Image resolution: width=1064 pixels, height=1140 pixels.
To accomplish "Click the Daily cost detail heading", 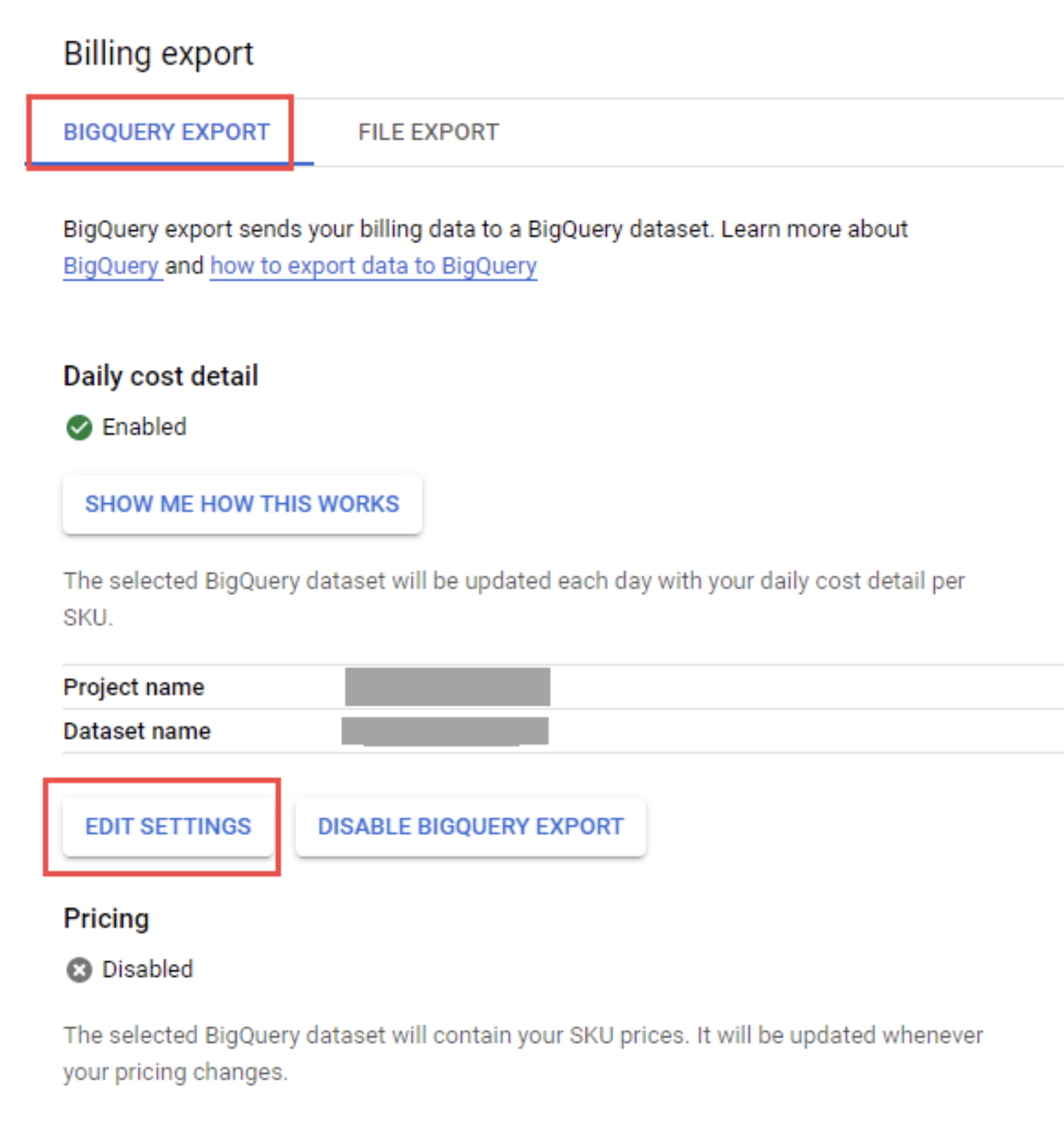I will click(x=161, y=376).
